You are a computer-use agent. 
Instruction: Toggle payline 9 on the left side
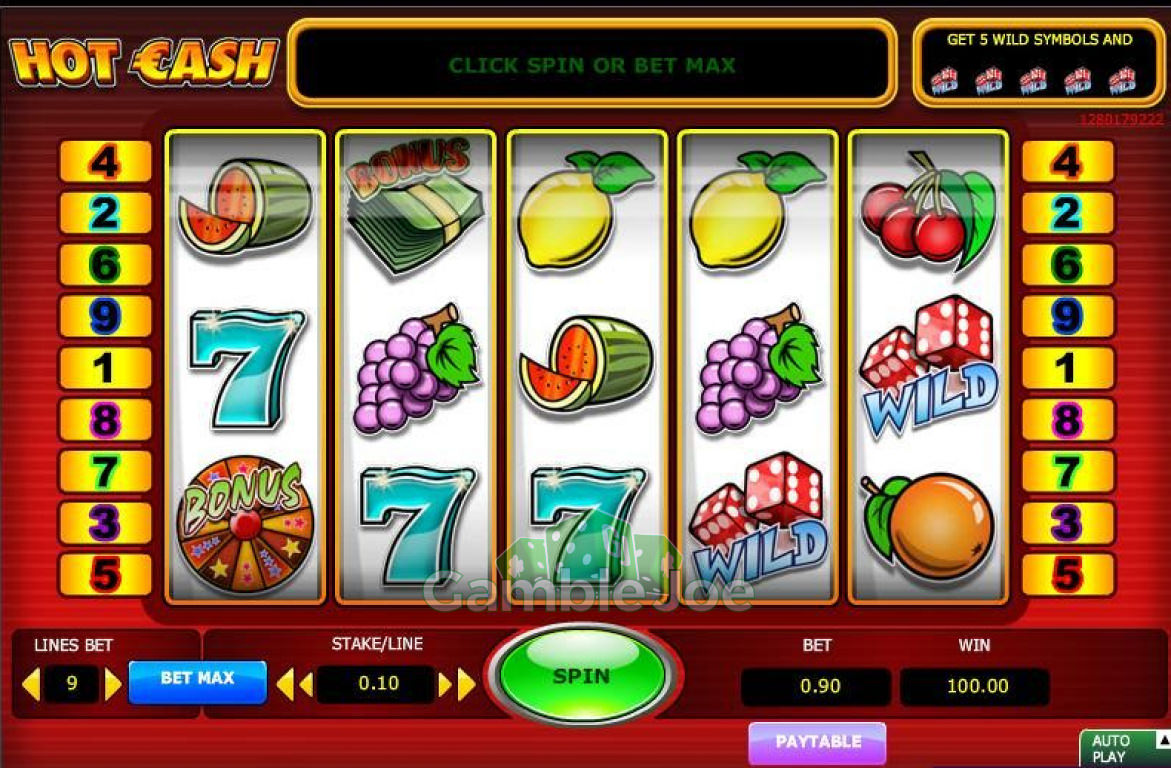point(105,316)
